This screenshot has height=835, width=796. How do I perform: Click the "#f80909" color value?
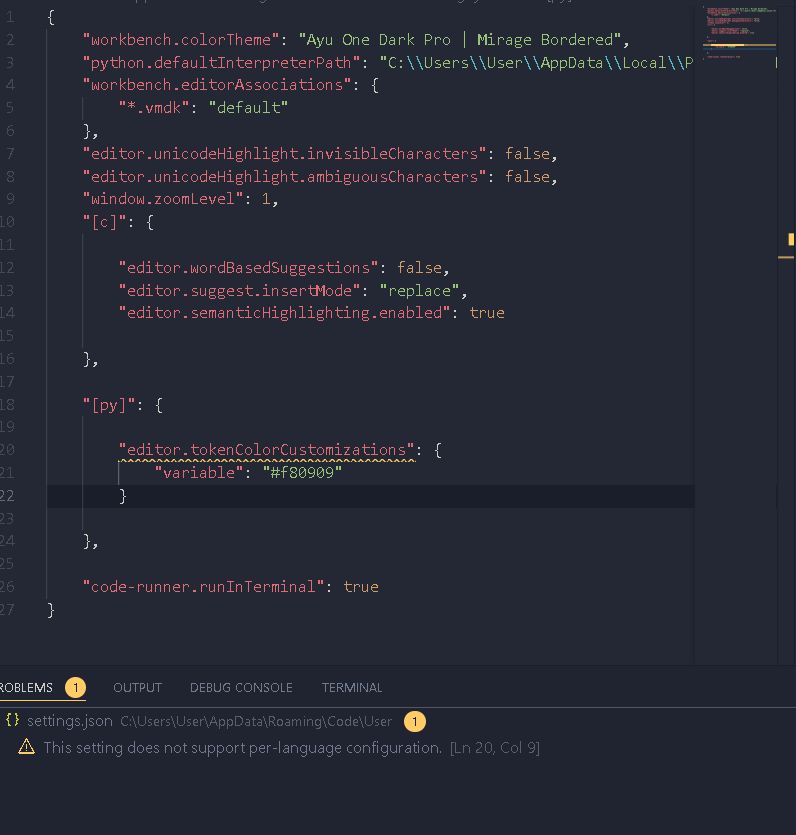302,473
